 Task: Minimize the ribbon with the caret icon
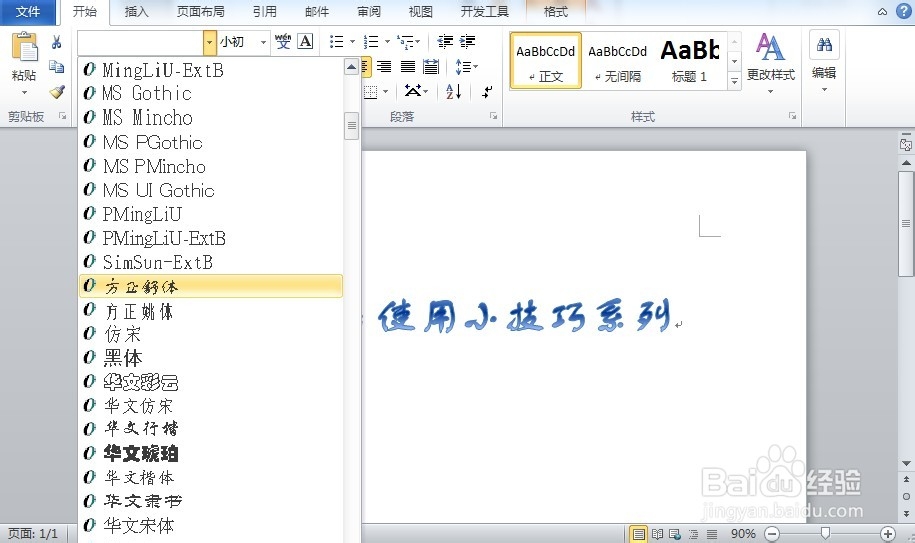(882, 12)
